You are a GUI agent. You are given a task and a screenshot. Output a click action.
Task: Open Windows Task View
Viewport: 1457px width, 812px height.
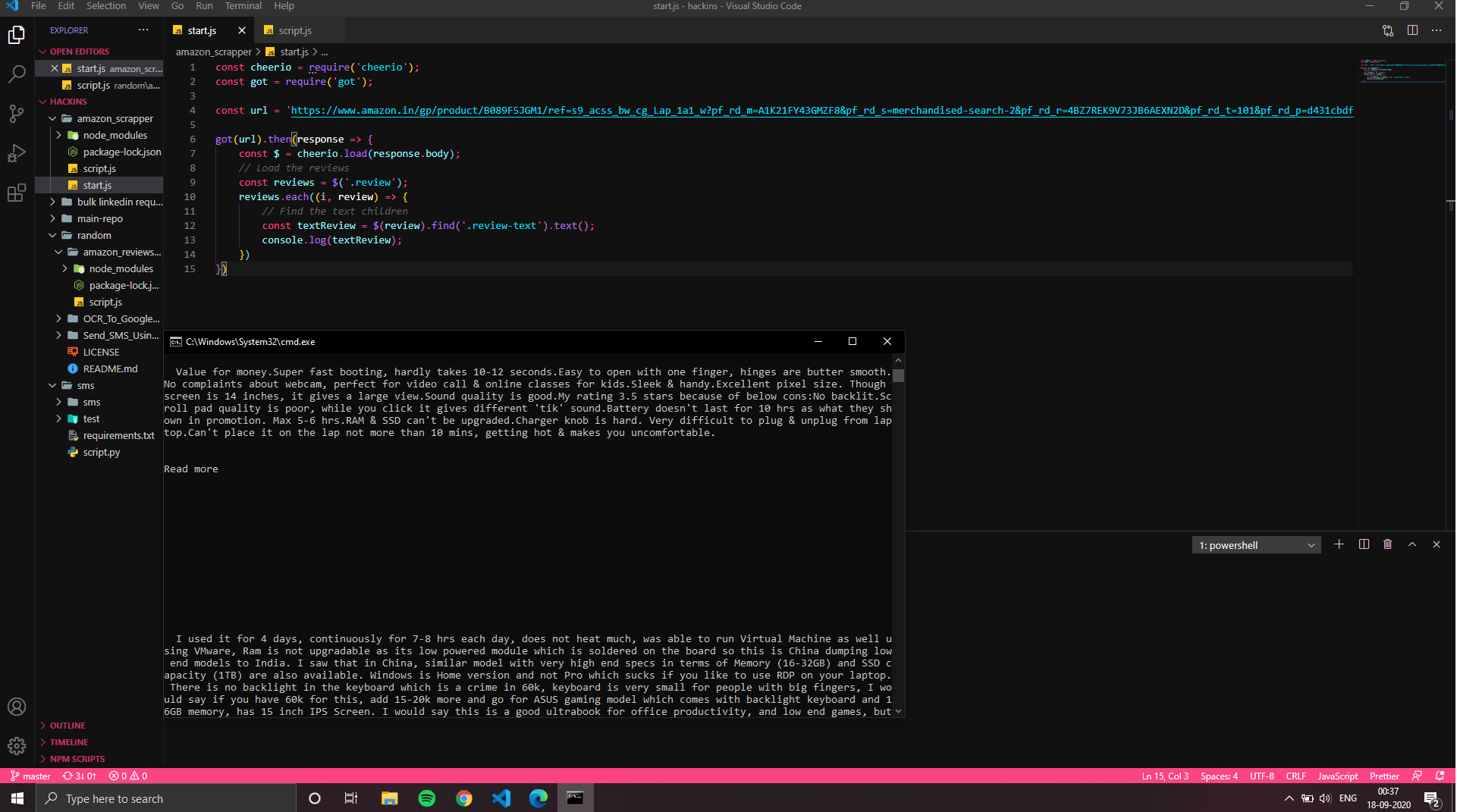click(x=351, y=798)
